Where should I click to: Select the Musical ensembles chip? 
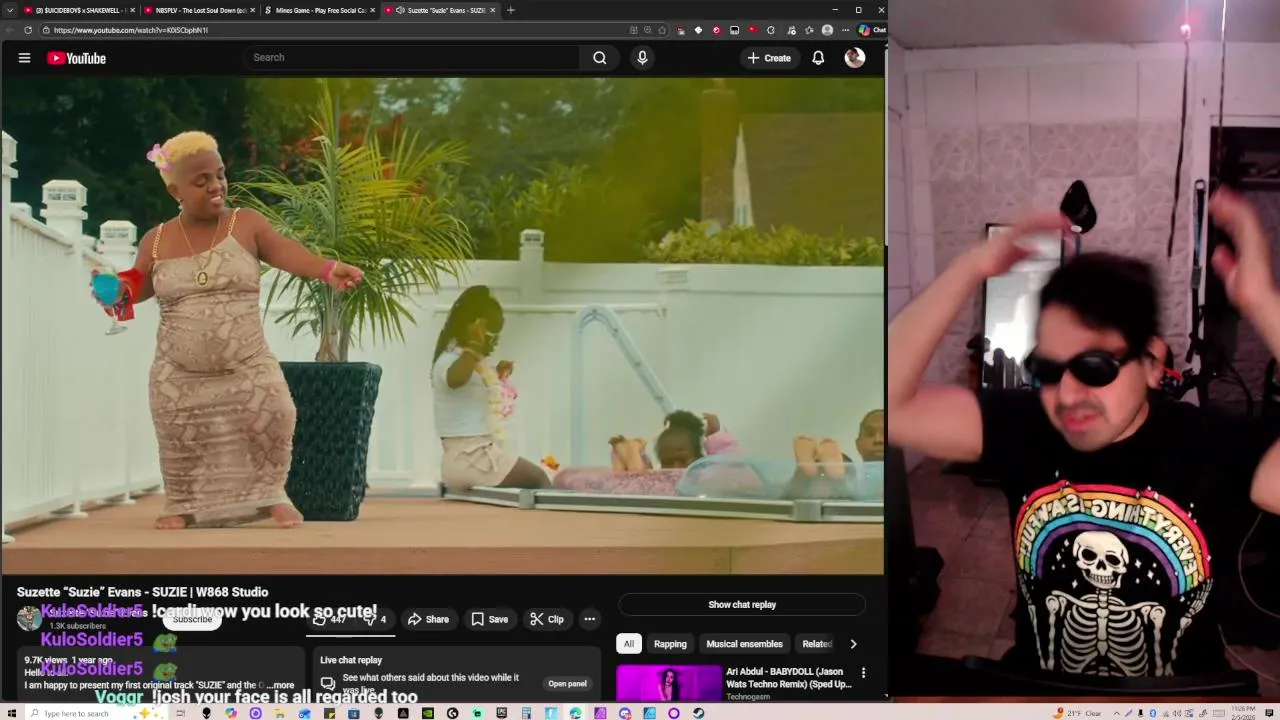[744, 644]
